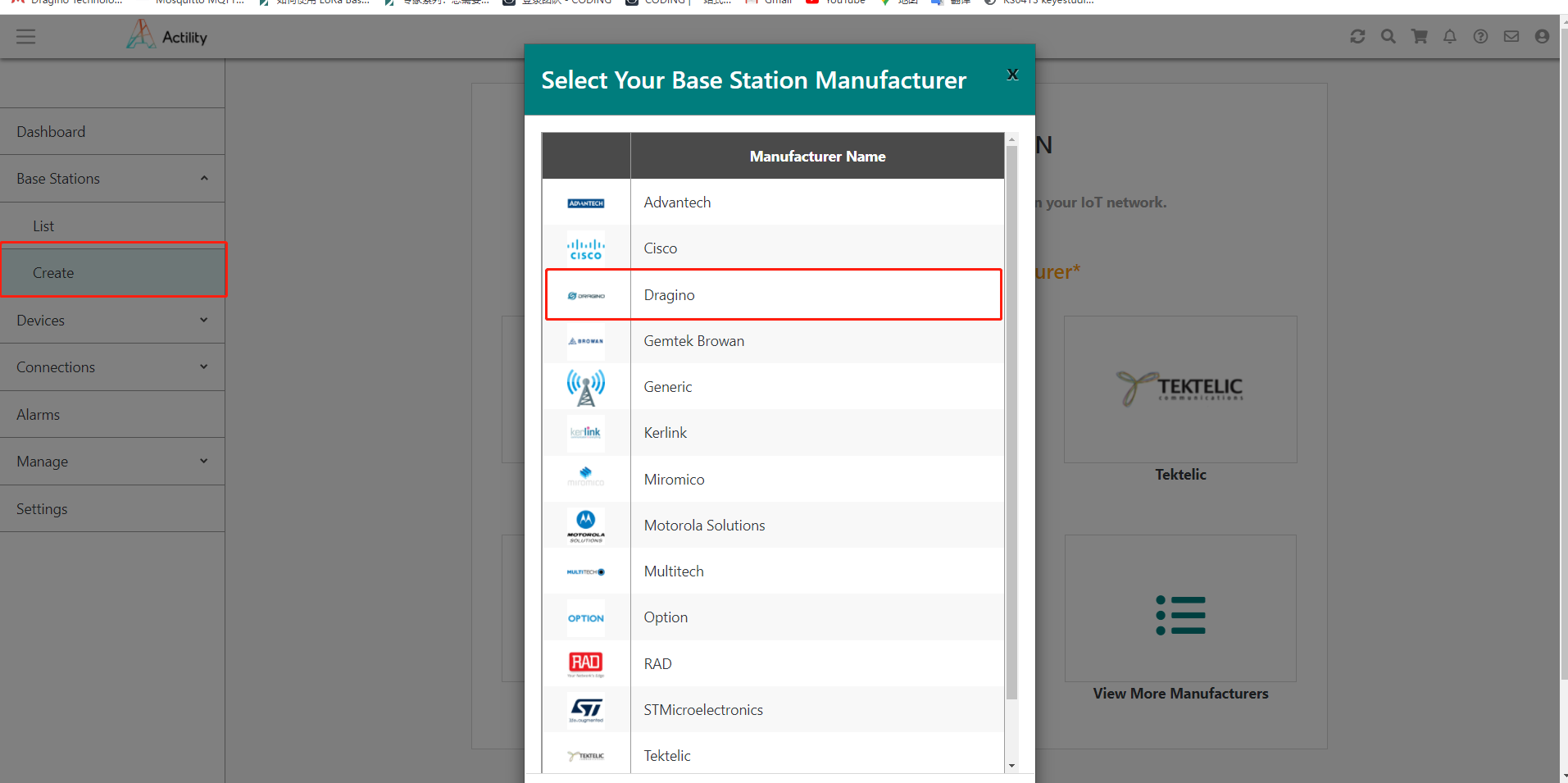Open the shopping cart icon
This screenshot has height=783, width=1568.
click(x=1419, y=36)
